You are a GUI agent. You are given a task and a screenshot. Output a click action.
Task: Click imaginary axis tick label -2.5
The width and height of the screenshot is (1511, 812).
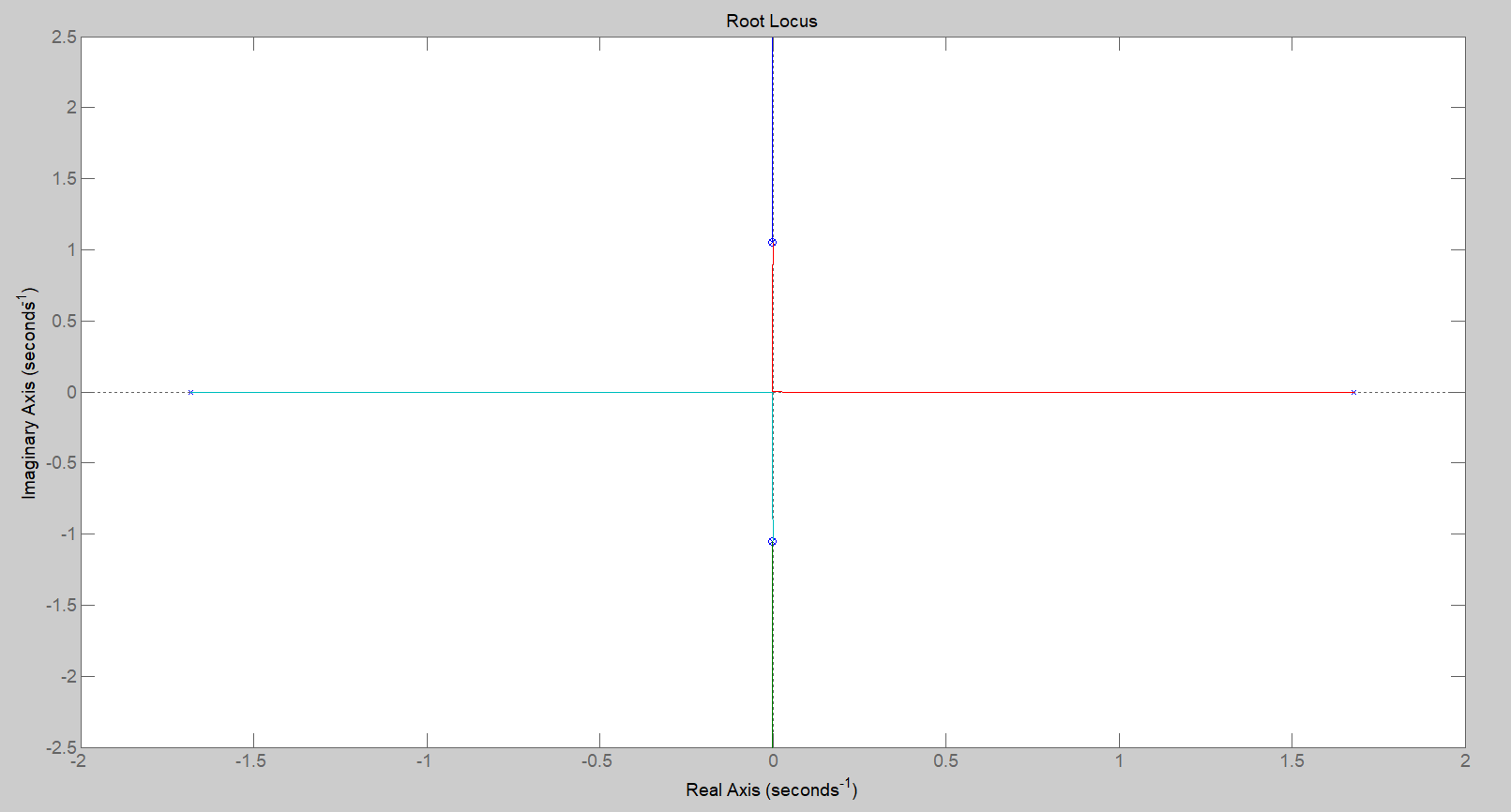click(62, 747)
